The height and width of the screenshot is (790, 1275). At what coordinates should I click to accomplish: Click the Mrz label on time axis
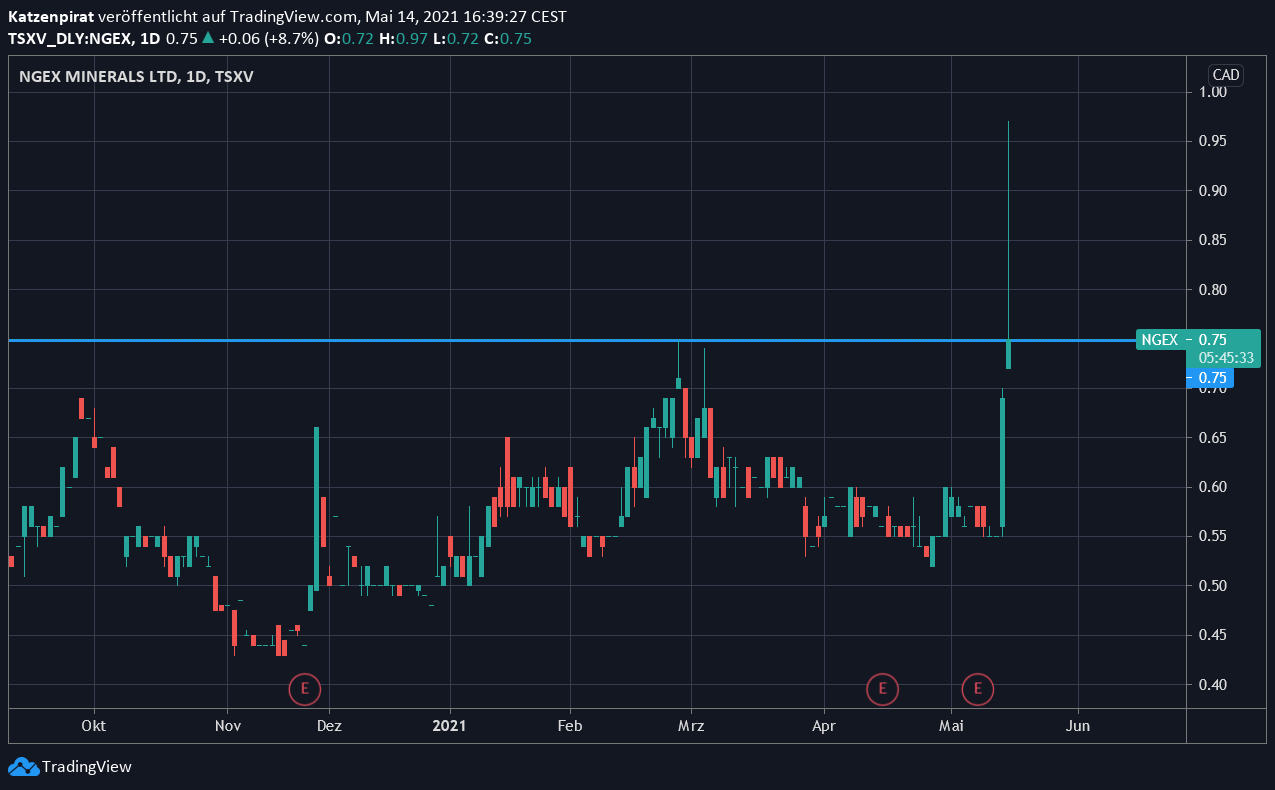[691, 726]
